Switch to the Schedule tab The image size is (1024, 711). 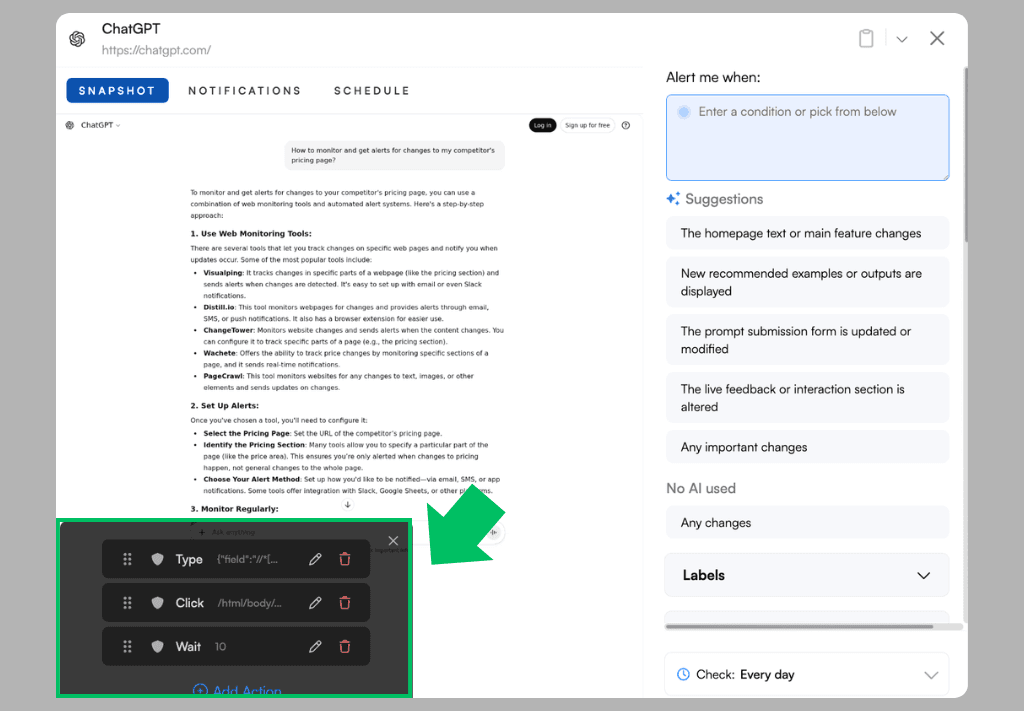(372, 91)
